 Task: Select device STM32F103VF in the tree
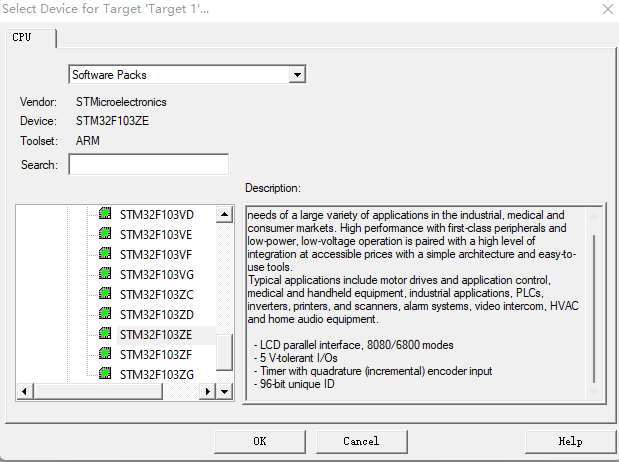click(x=156, y=255)
